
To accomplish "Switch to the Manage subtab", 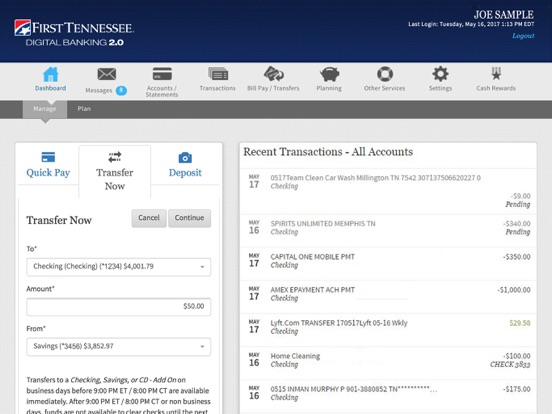I will click(x=45, y=109).
